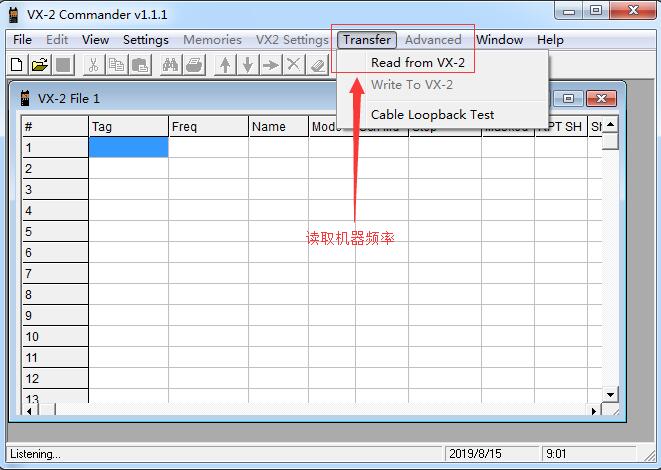Image resolution: width=661 pixels, height=470 pixels.
Task: Click the Freq column header
Action: coord(207,127)
